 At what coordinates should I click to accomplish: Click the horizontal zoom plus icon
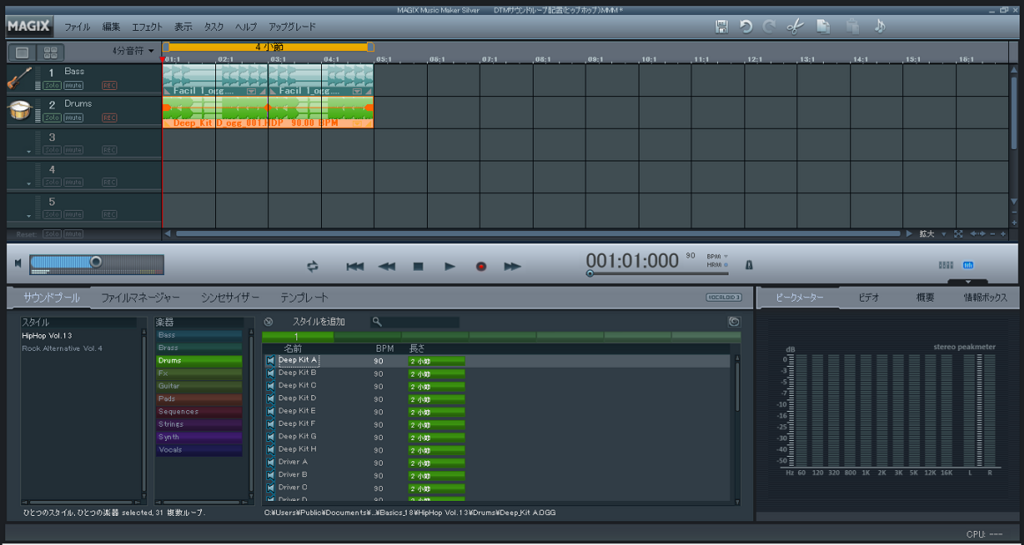1003,234
